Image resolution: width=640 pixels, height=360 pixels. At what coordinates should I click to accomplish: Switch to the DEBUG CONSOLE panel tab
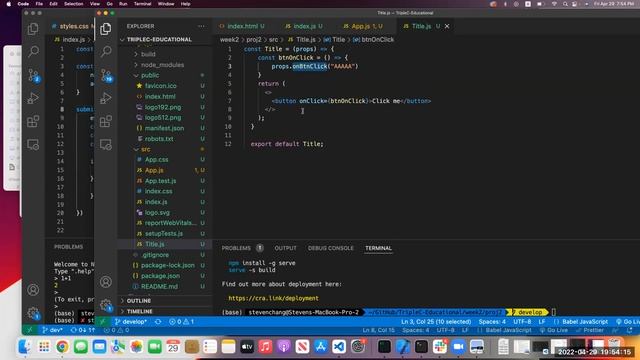click(x=331, y=248)
